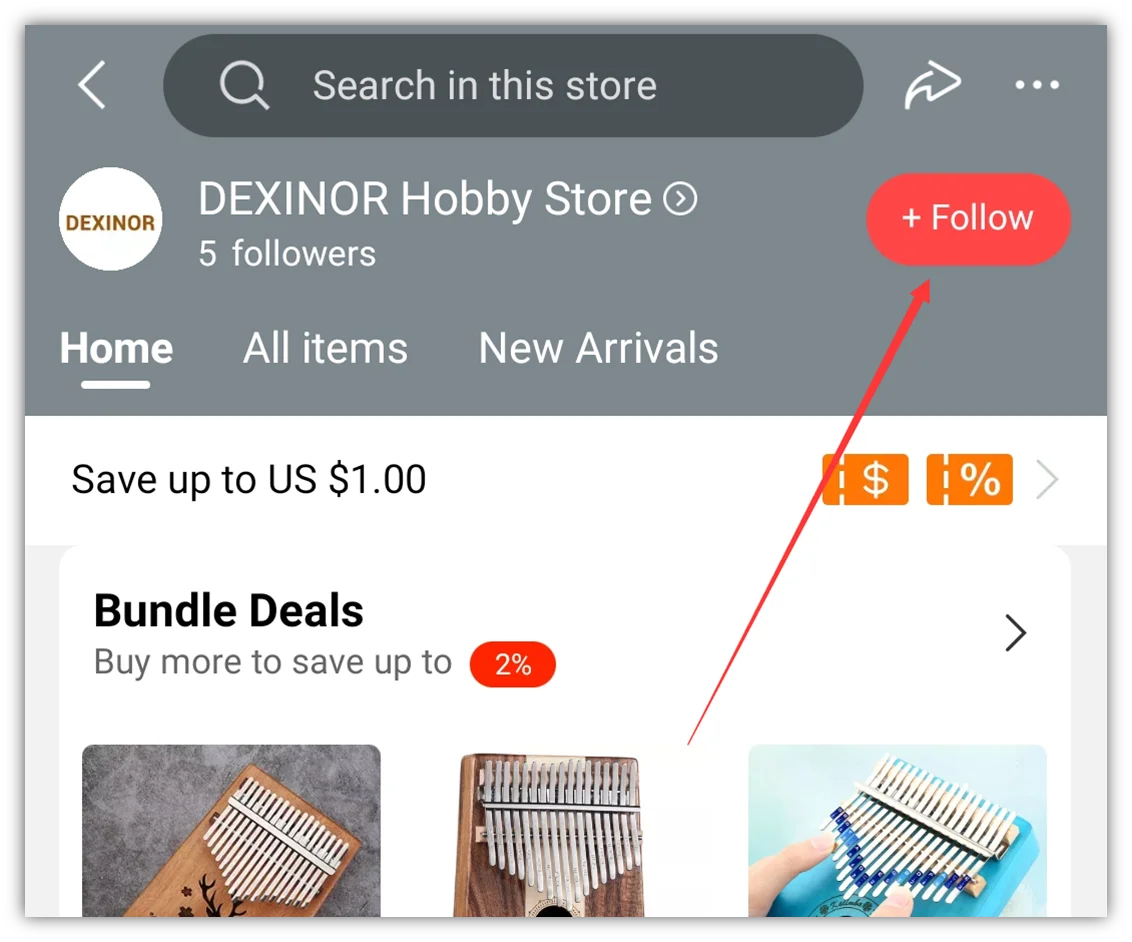Follow the DEXINOR Hobby Store

click(968, 219)
